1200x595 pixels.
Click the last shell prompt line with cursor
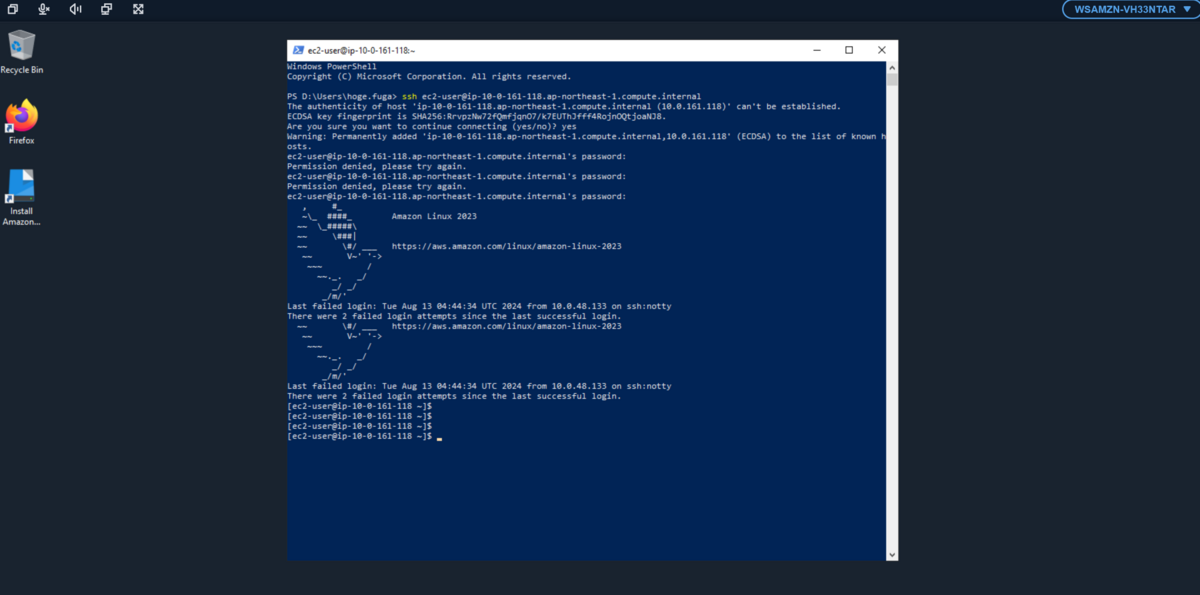pos(364,436)
